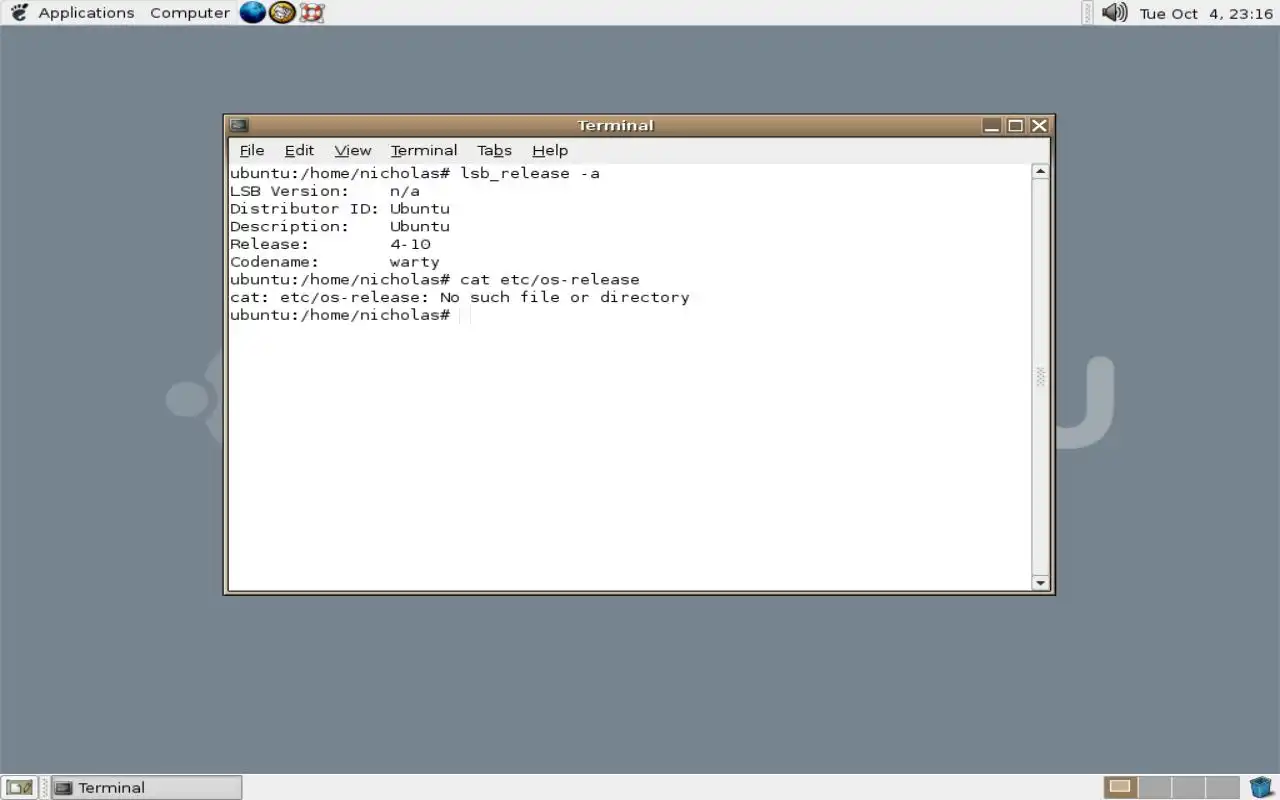
Task: Open the Evolution mail launcher icon
Action: pos(282,13)
